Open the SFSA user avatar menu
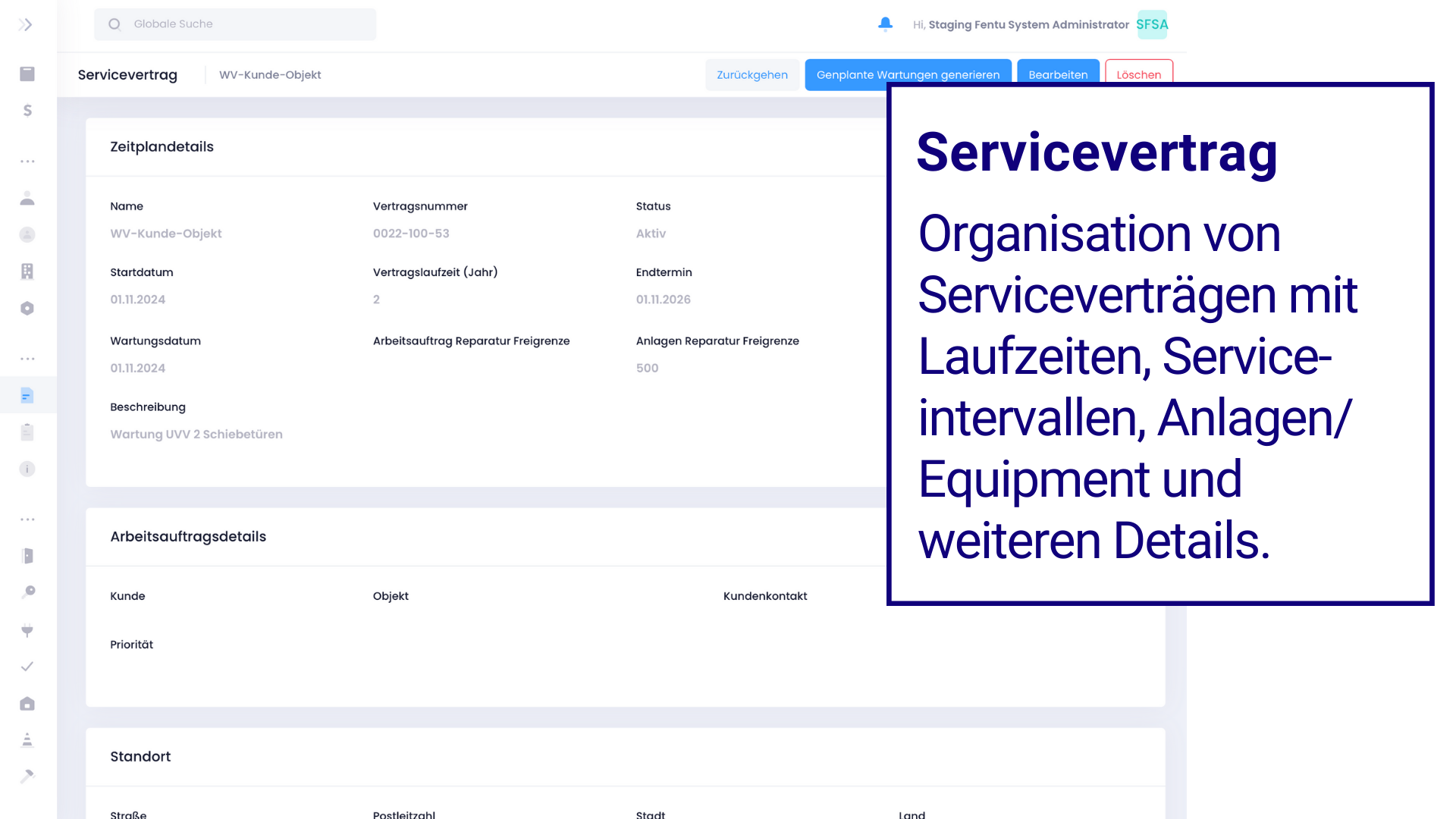Image resolution: width=1456 pixels, height=819 pixels. click(x=1152, y=24)
